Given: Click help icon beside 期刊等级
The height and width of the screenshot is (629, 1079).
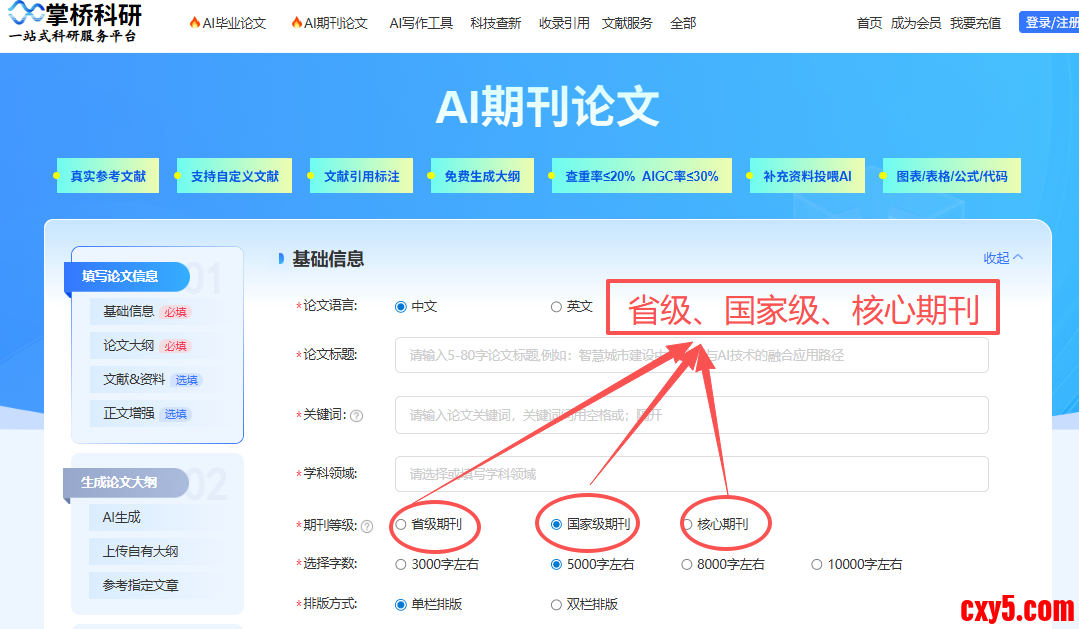Looking at the screenshot, I should tap(367, 526).
